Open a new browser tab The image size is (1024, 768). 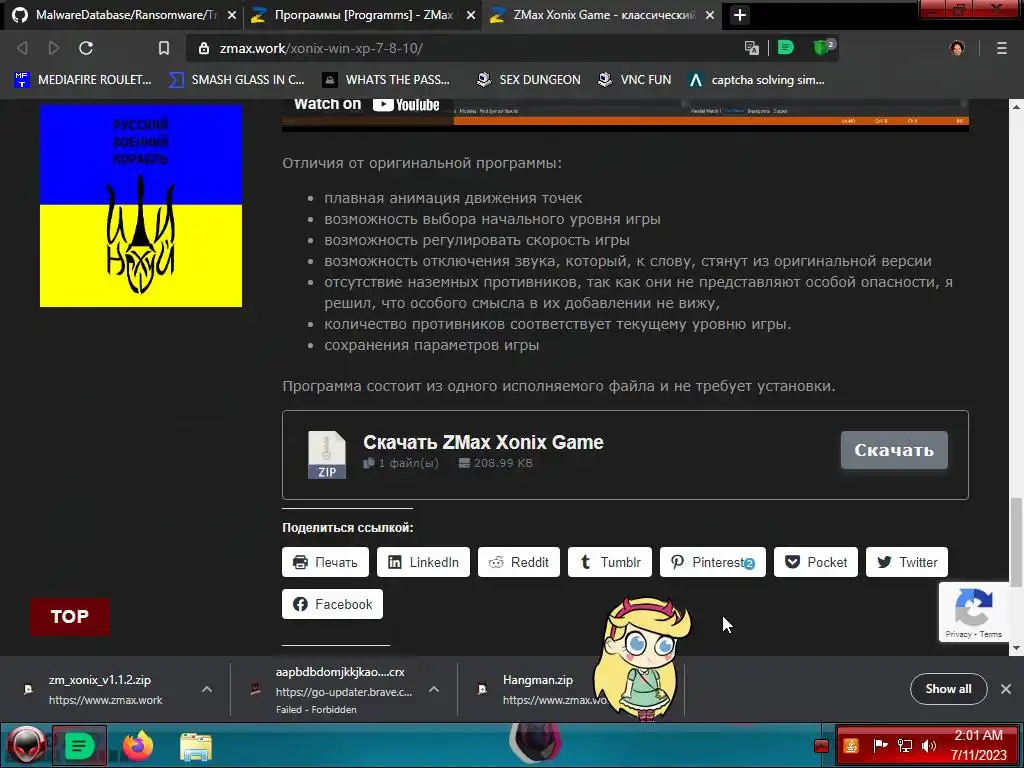tap(740, 15)
